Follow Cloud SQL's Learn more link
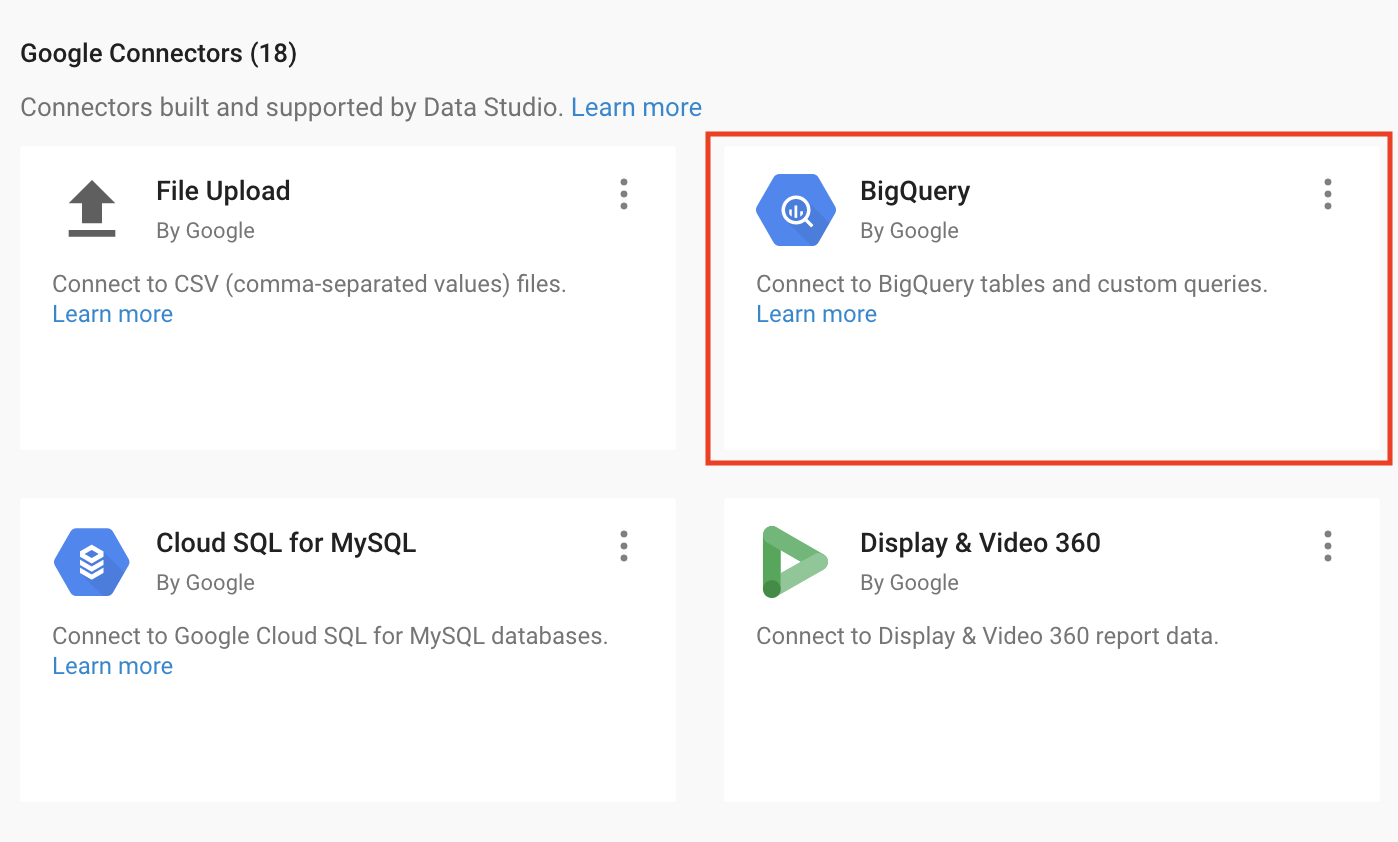The height and width of the screenshot is (842, 1398). point(112,665)
